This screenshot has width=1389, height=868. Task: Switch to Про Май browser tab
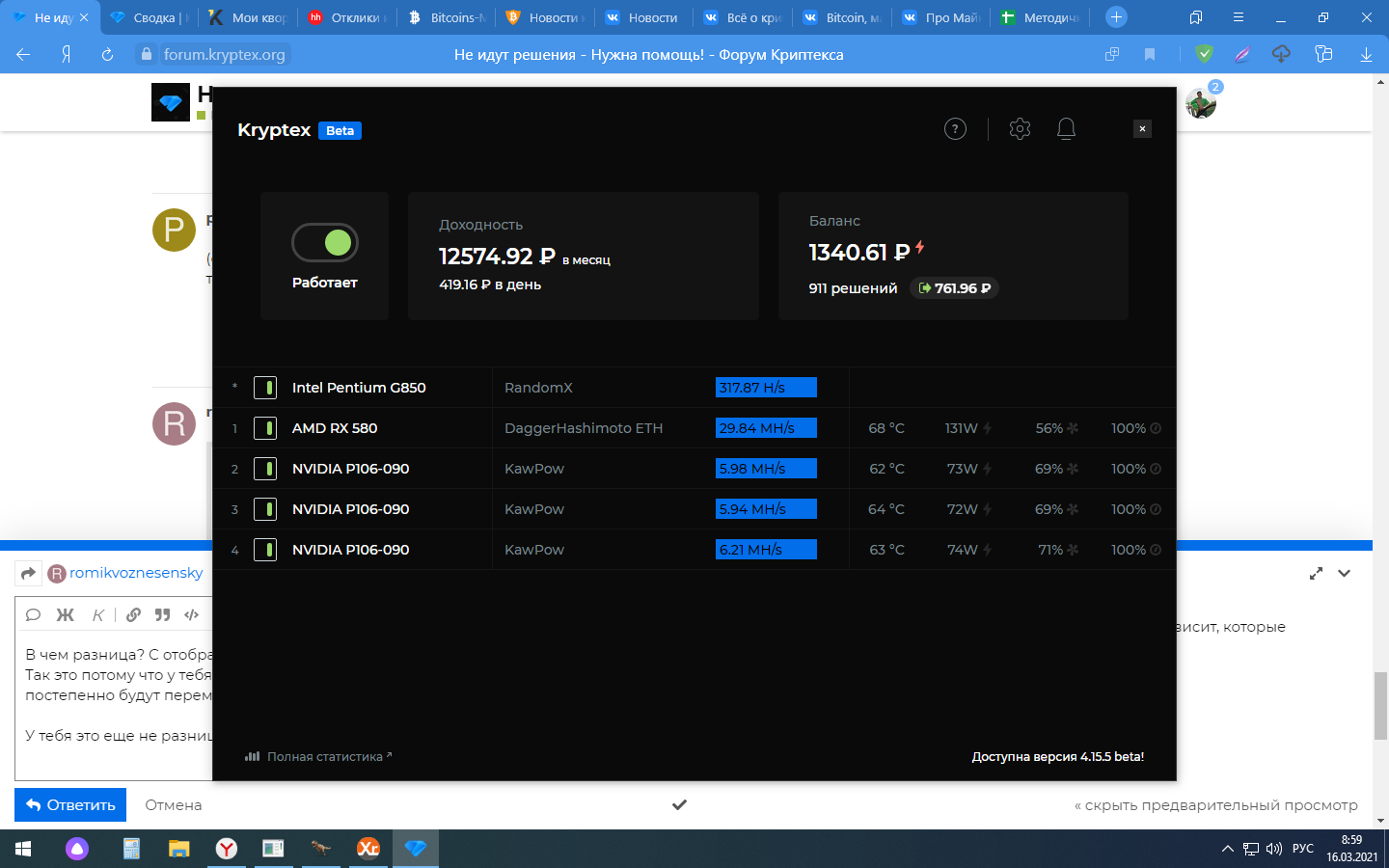tap(941, 17)
